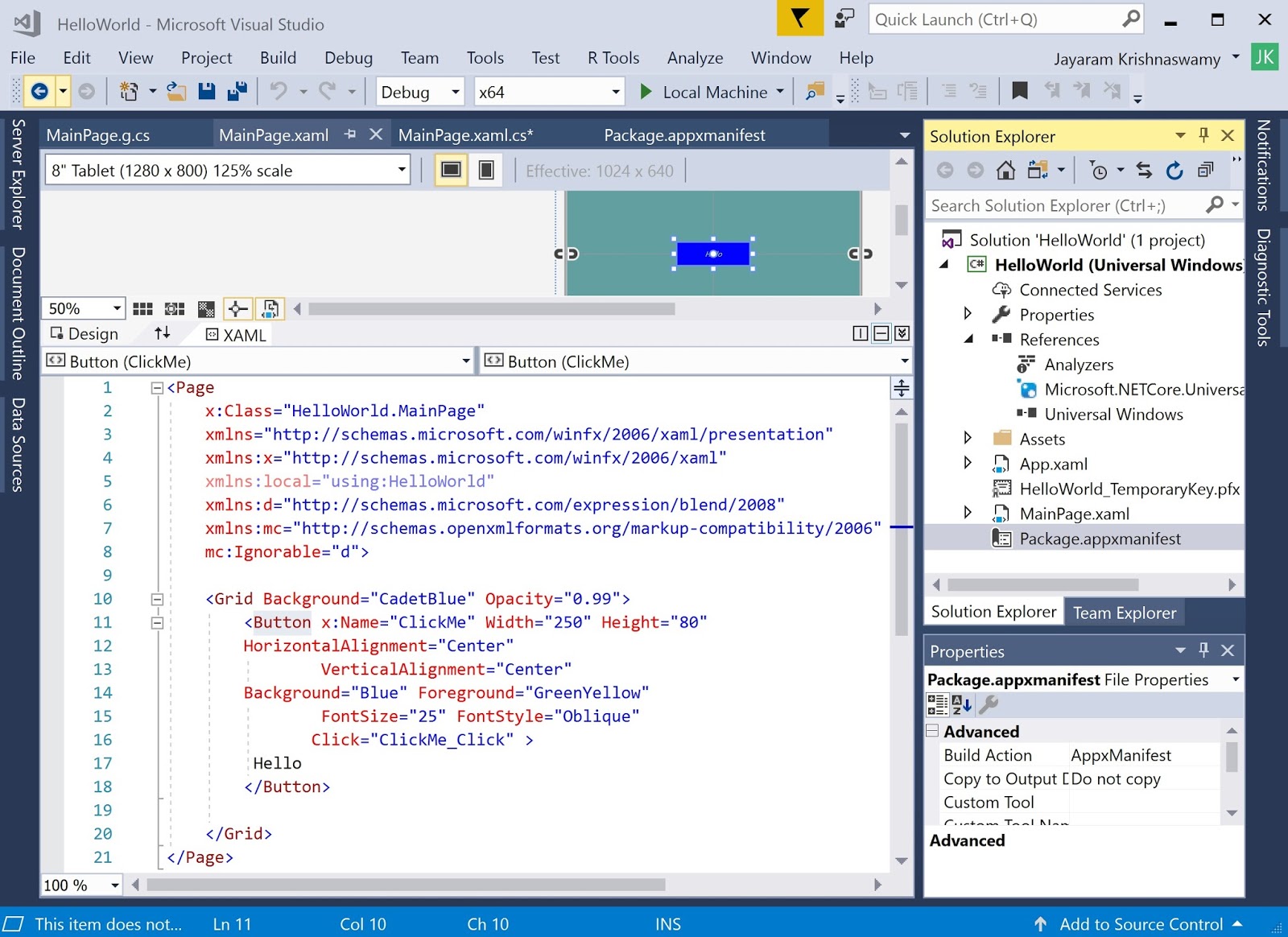Switch designer to portrait orientation
Viewport: 1288px width, 937px height.
(x=485, y=170)
